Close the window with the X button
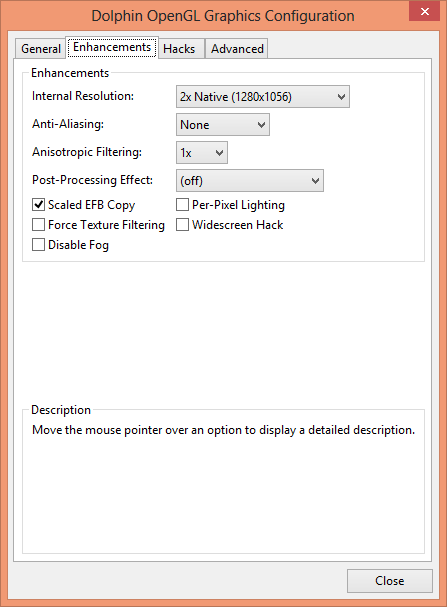Image resolution: width=447 pixels, height=607 pixels. click(425, 11)
